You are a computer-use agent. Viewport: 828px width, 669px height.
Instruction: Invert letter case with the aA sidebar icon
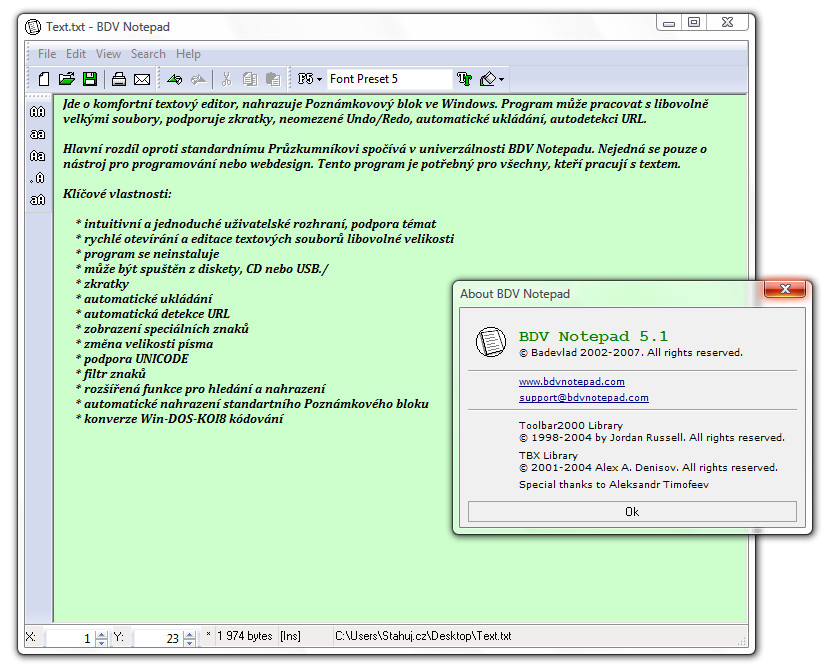point(37,200)
